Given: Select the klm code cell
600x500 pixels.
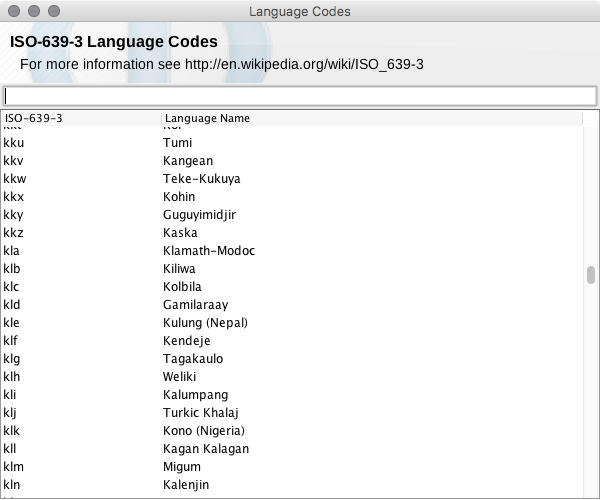Looking at the screenshot, I should point(14,466).
